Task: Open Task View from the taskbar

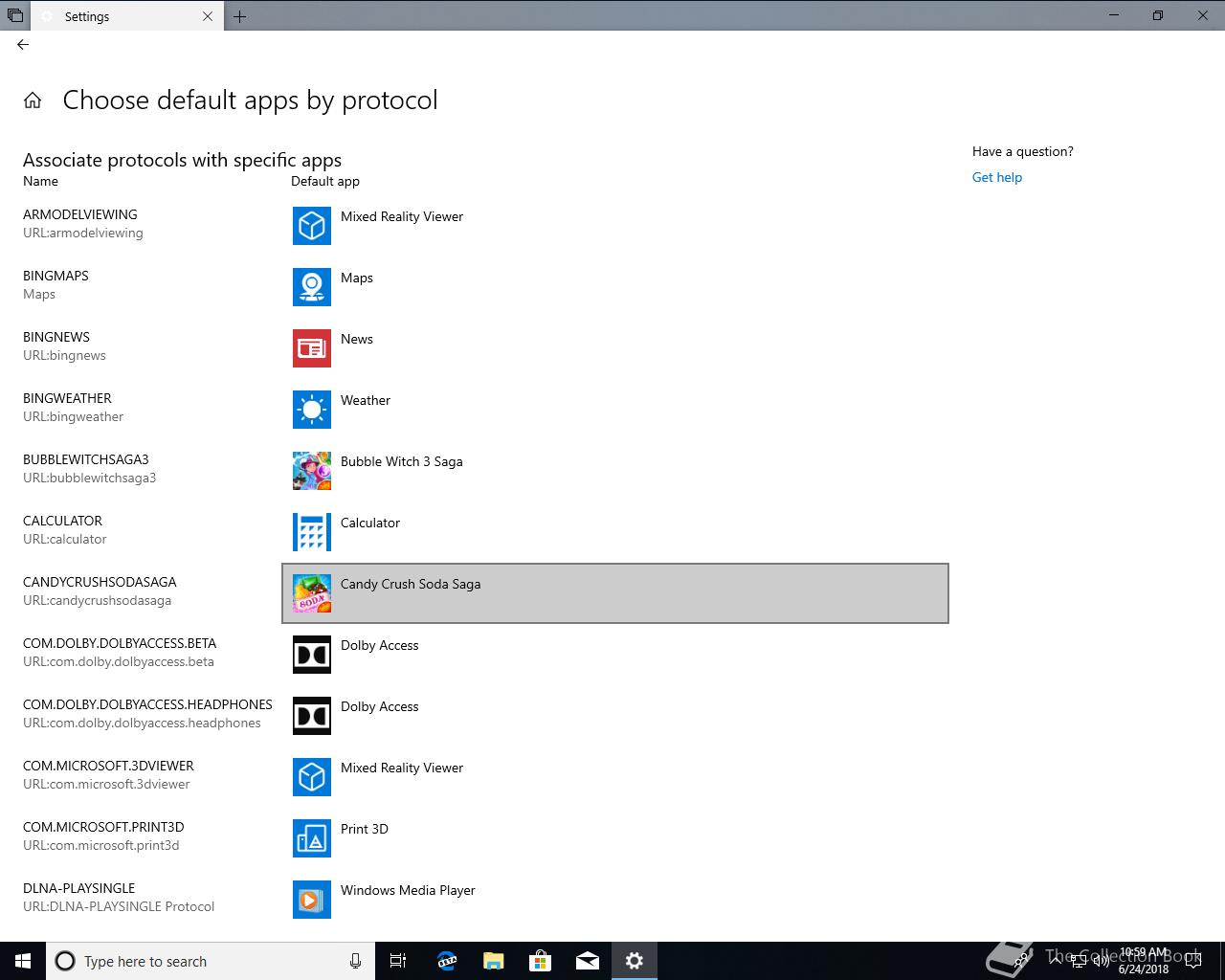Action: pos(398,961)
